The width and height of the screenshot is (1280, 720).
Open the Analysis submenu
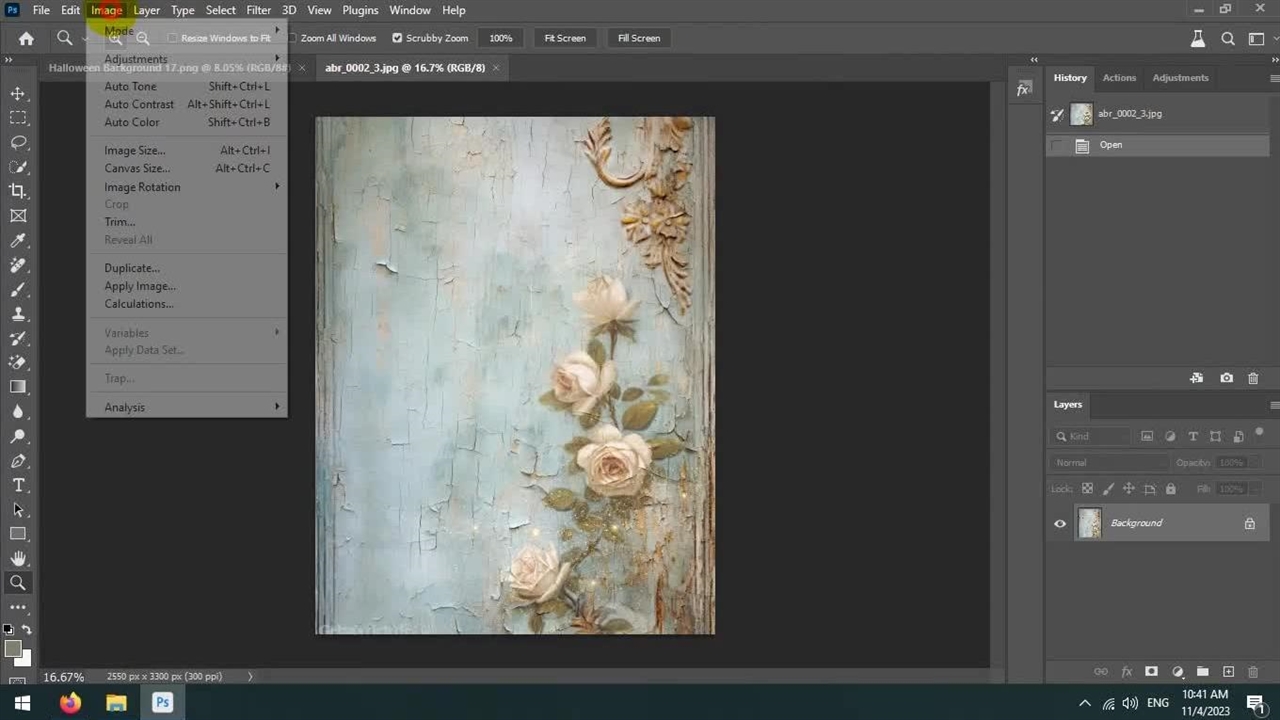point(125,407)
